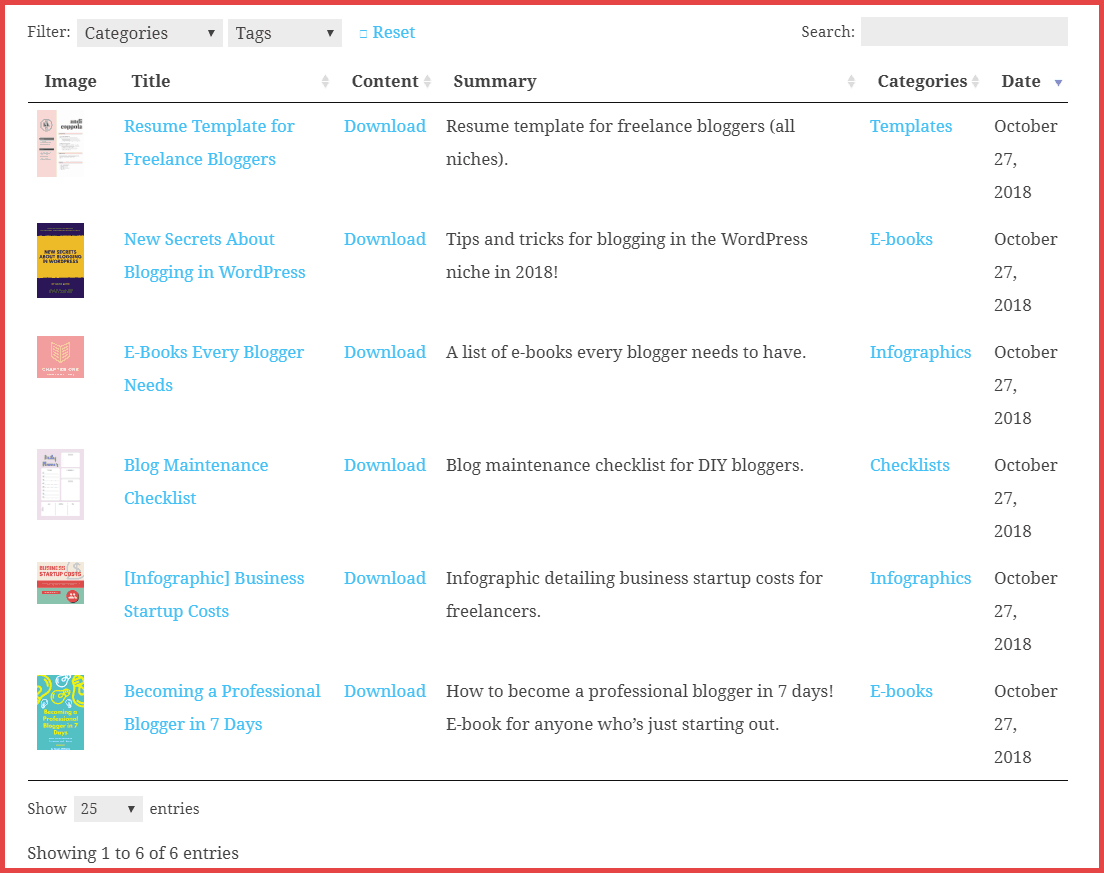This screenshot has width=1104, height=873.
Task: Sort table by Content column
Action: (x=391, y=81)
